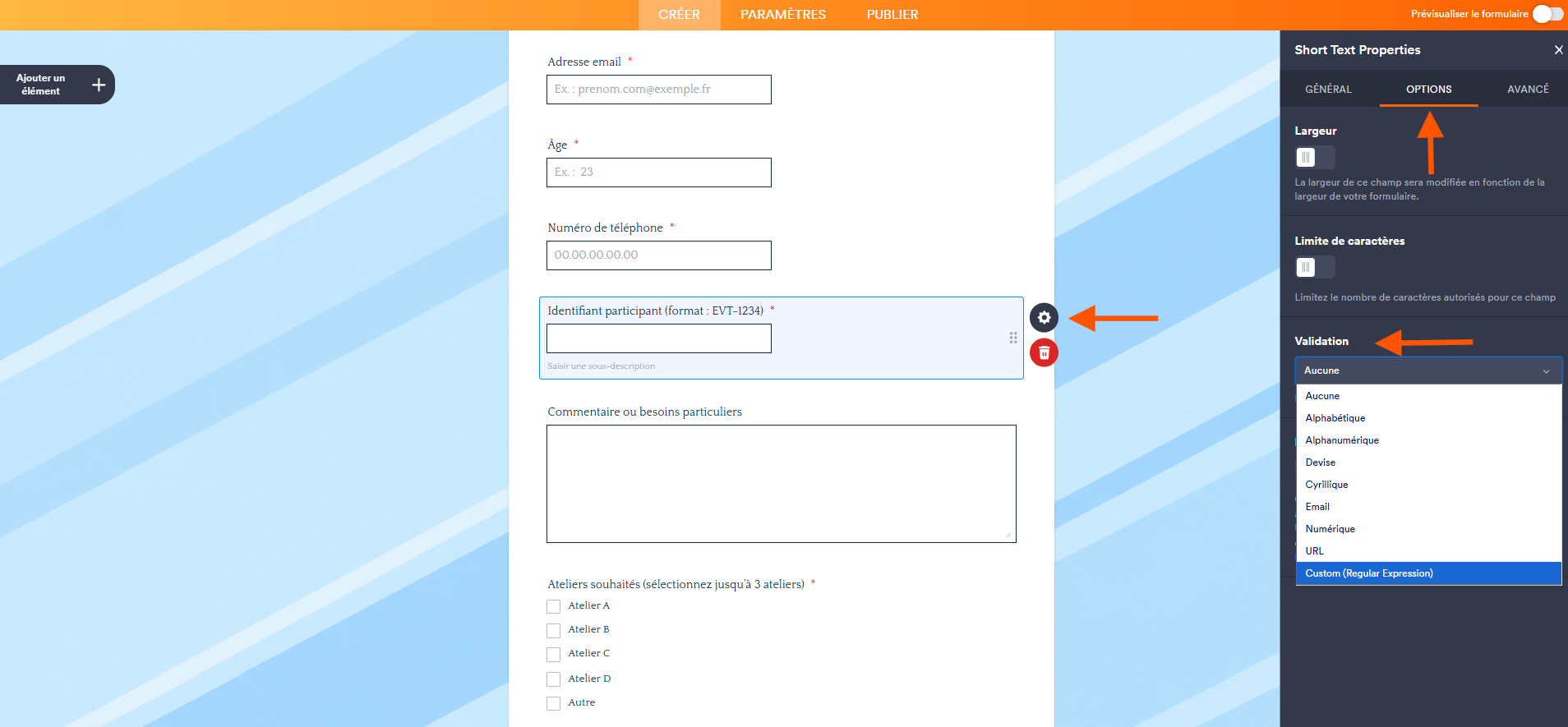Image resolution: width=1568 pixels, height=727 pixels.
Task: Toggle the Limite de caractères switch
Action: (x=1315, y=267)
